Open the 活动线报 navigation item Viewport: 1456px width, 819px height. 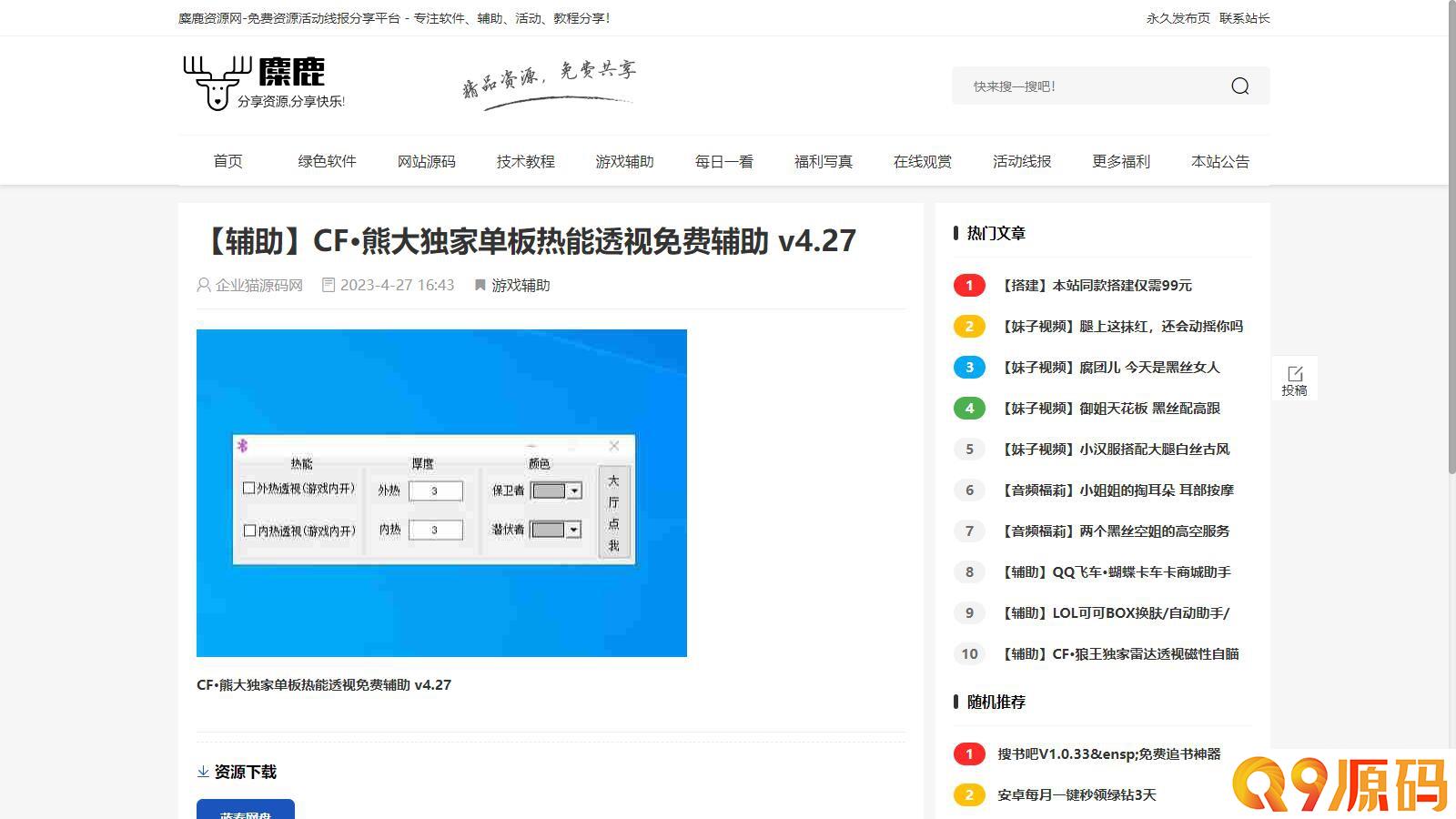click(1021, 161)
